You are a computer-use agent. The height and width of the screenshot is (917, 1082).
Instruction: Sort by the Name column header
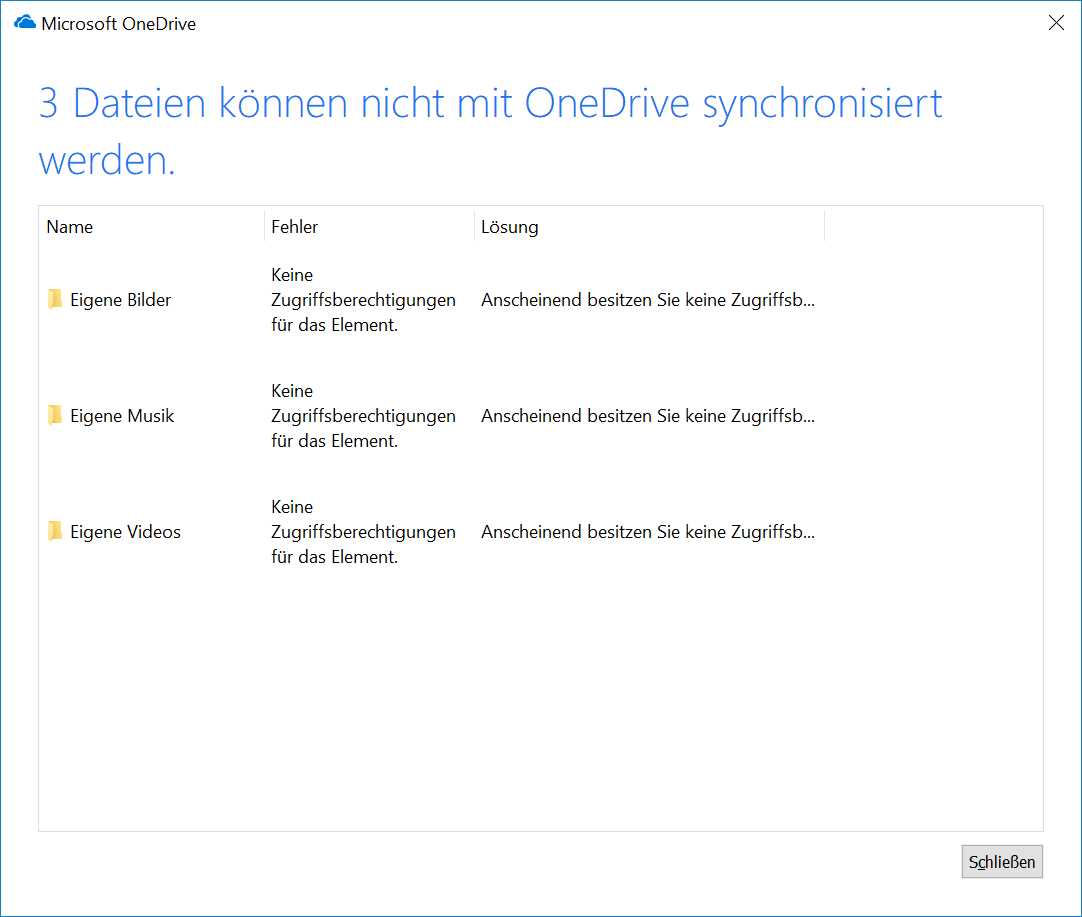click(x=152, y=227)
